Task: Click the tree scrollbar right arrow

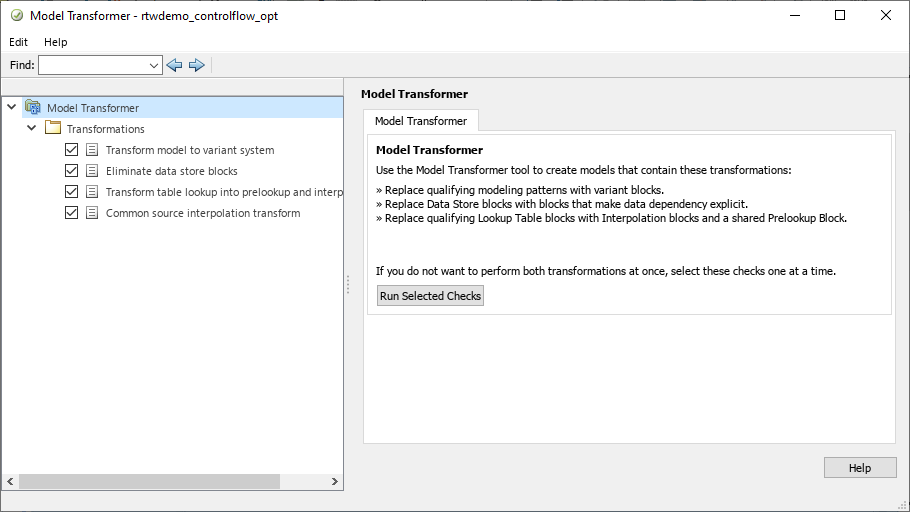Action: pyautogui.click(x=334, y=481)
